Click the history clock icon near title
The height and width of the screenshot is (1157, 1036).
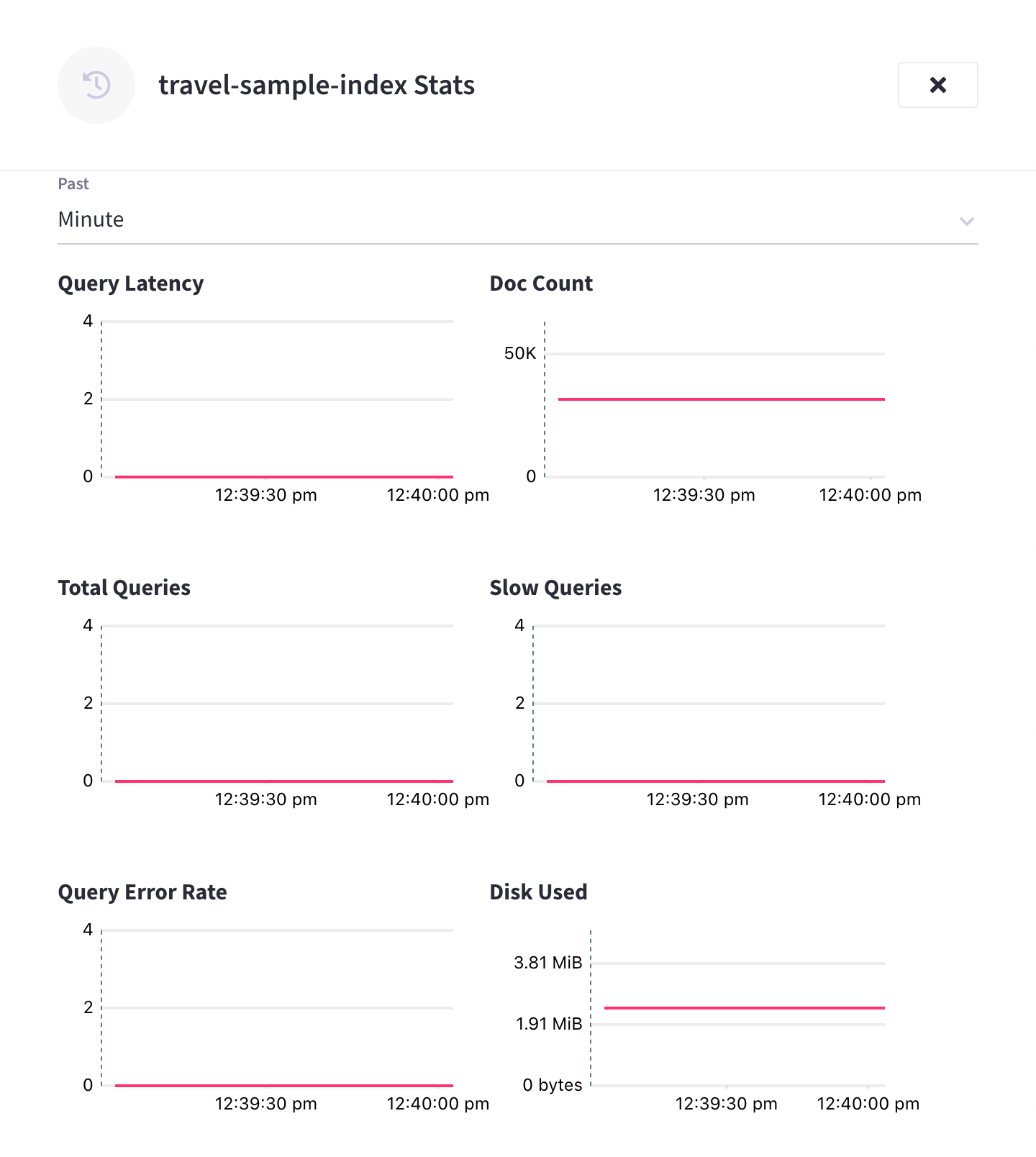[96, 85]
